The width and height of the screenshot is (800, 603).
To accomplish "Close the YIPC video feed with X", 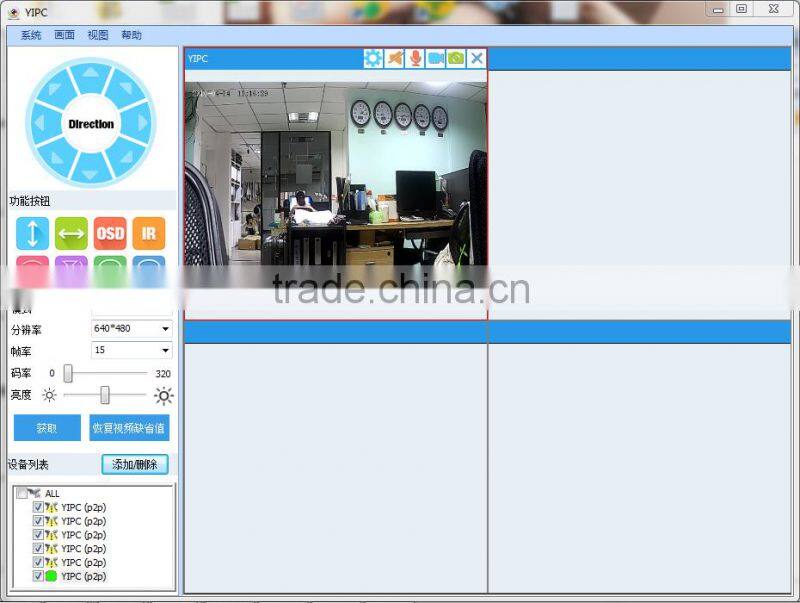I will [477, 58].
